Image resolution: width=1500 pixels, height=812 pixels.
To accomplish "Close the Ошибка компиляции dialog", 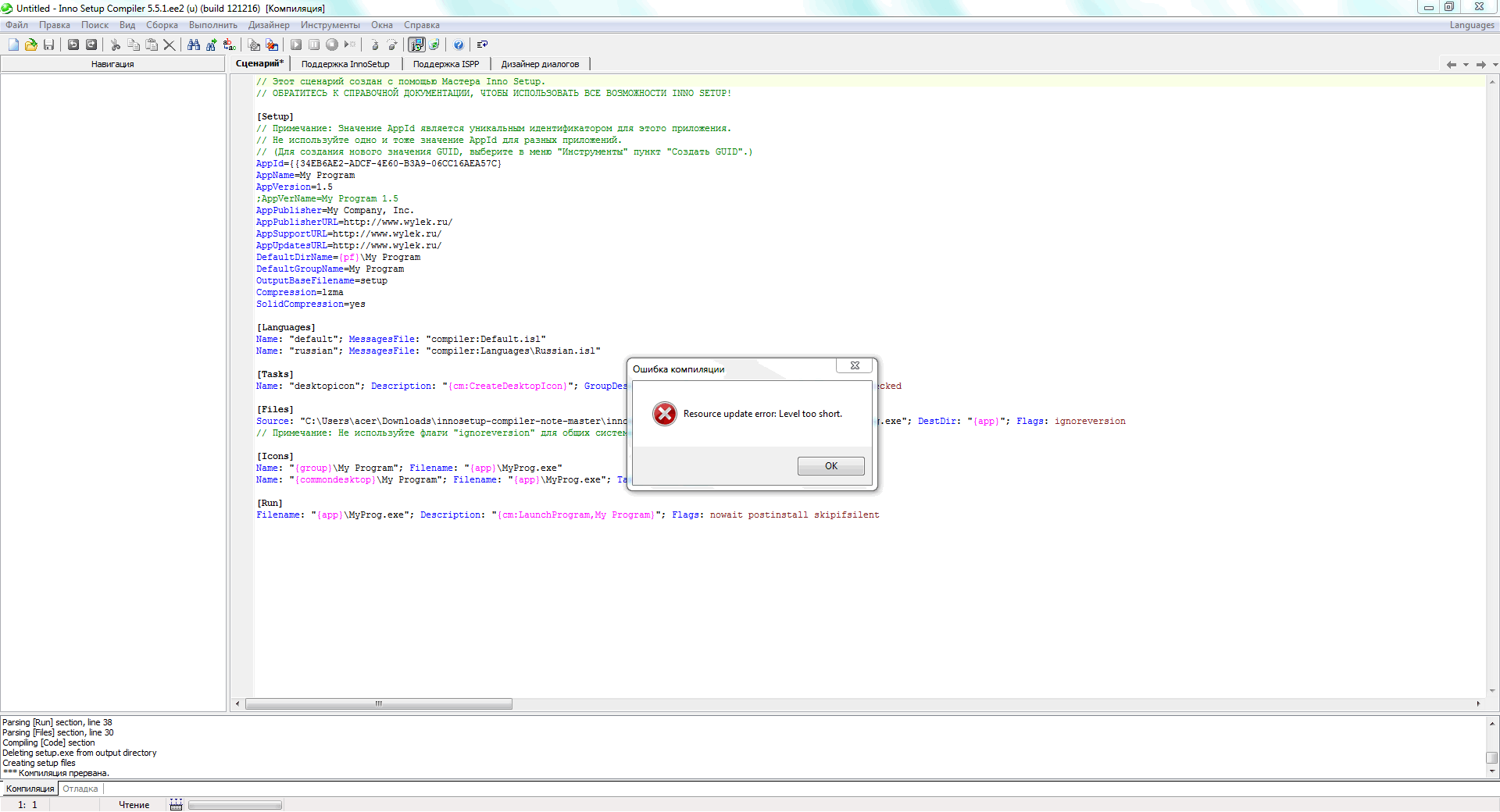I will (x=855, y=365).
